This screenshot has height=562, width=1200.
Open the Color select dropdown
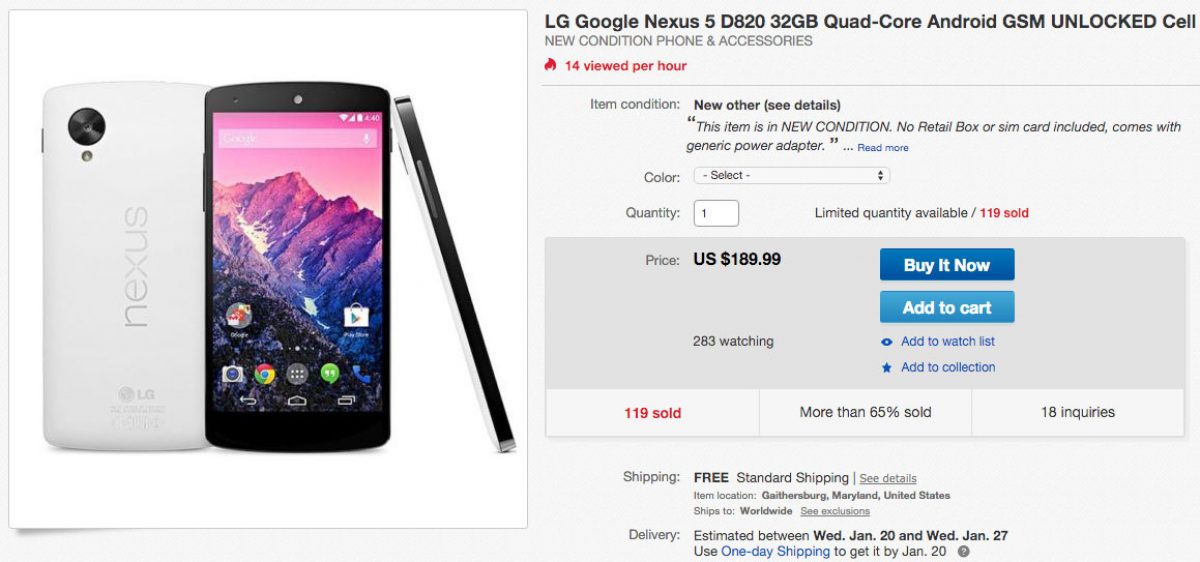coord(791,176)
